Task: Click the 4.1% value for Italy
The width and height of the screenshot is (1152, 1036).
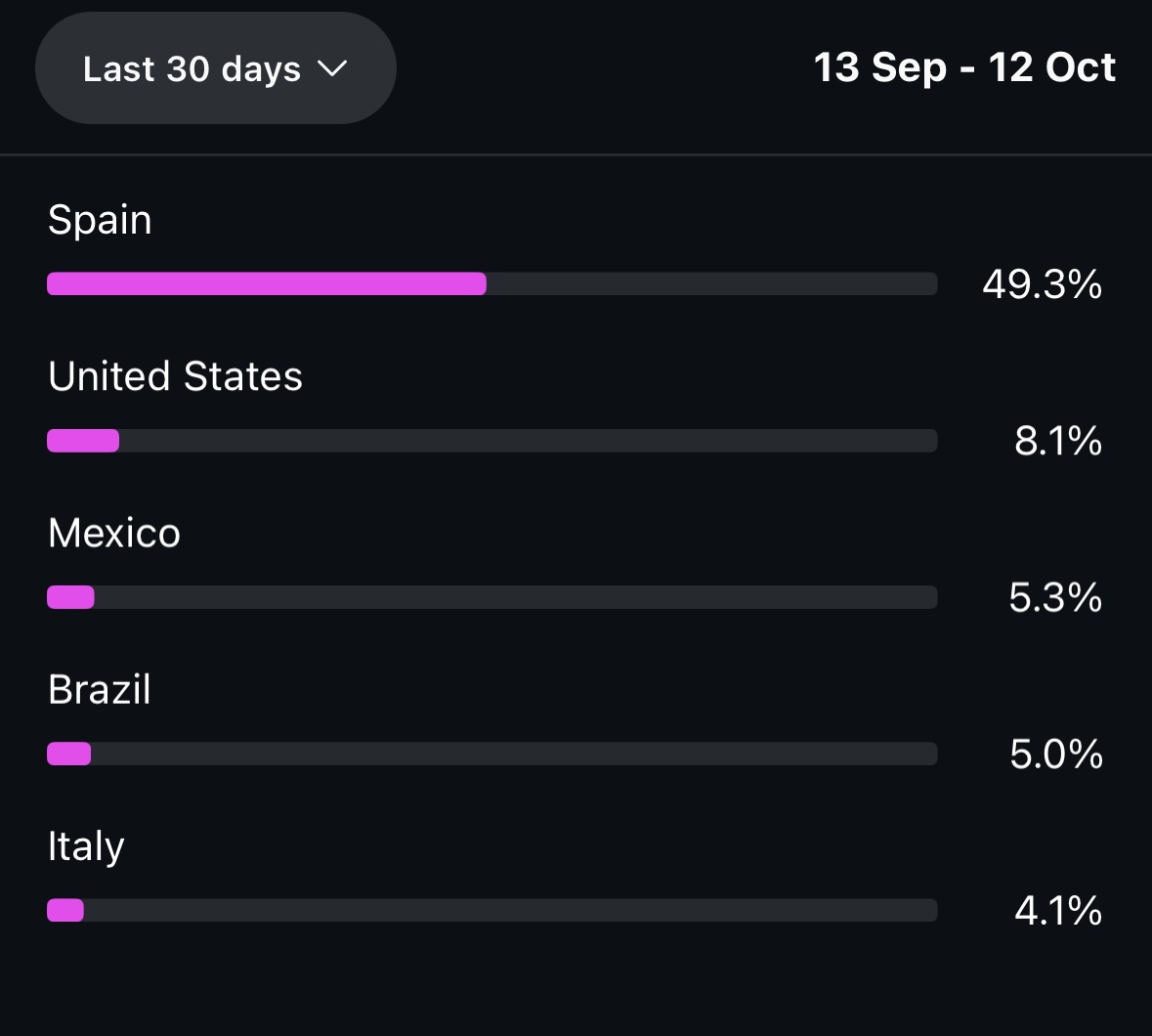Action: 1057,911
